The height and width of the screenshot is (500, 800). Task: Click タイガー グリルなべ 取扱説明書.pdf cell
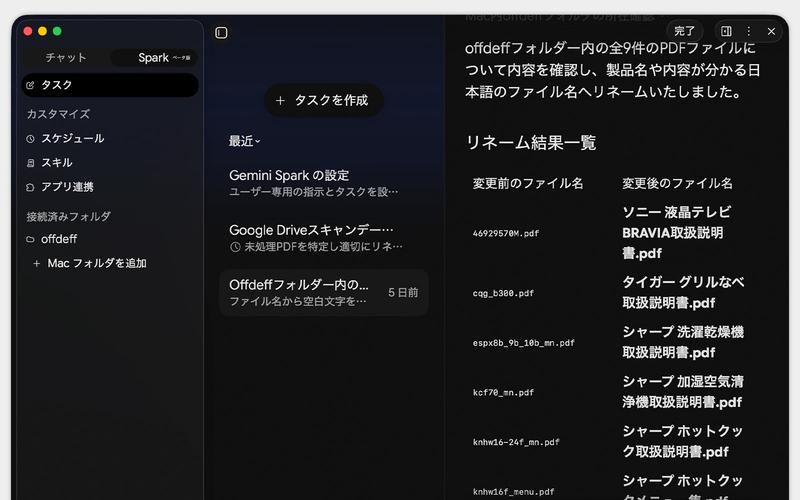tap(683, 292)
